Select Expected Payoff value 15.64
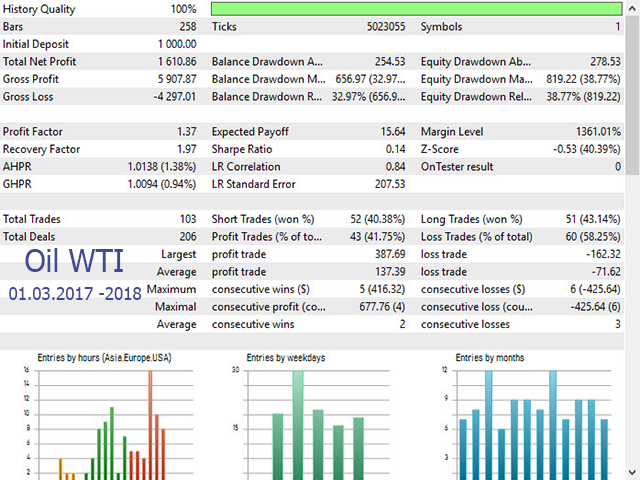The width and height of the screenshot is (640, 480). point(393,132)
